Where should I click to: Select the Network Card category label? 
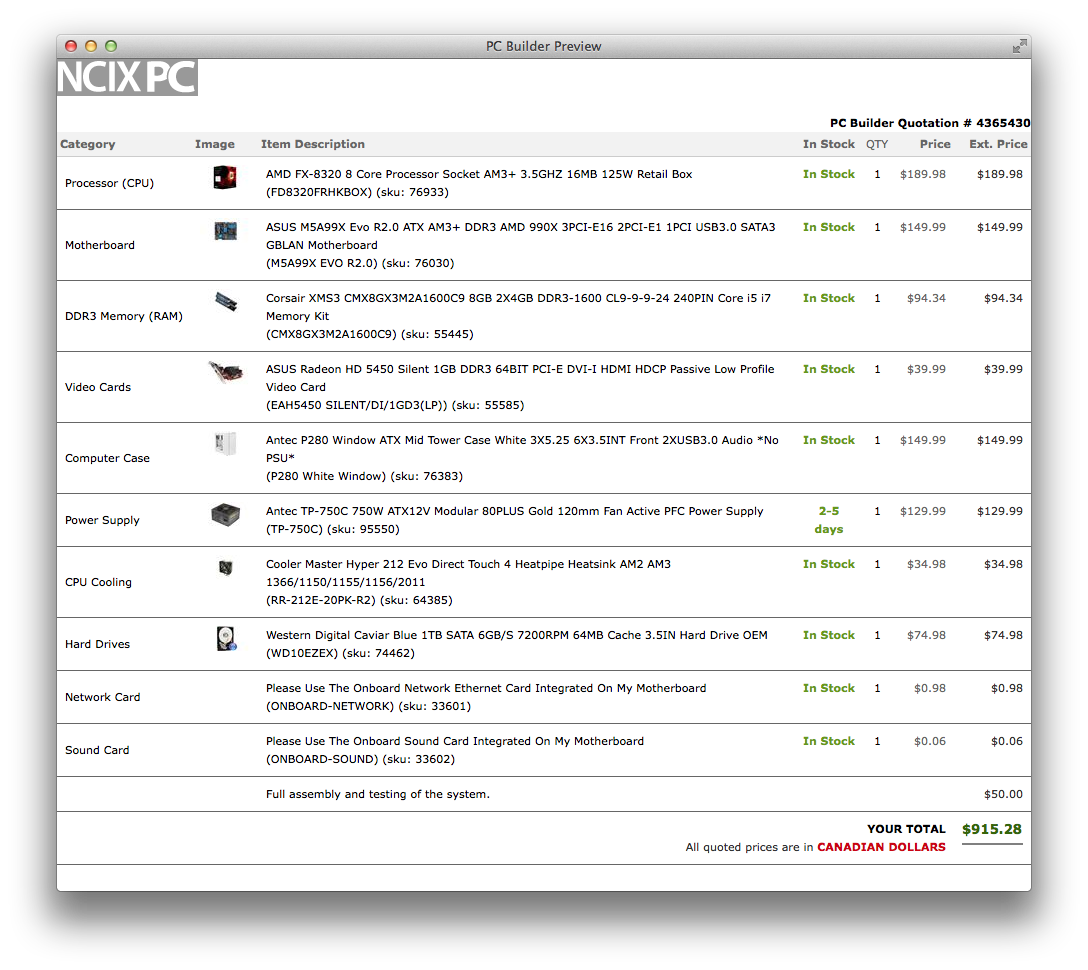point(103,697)
